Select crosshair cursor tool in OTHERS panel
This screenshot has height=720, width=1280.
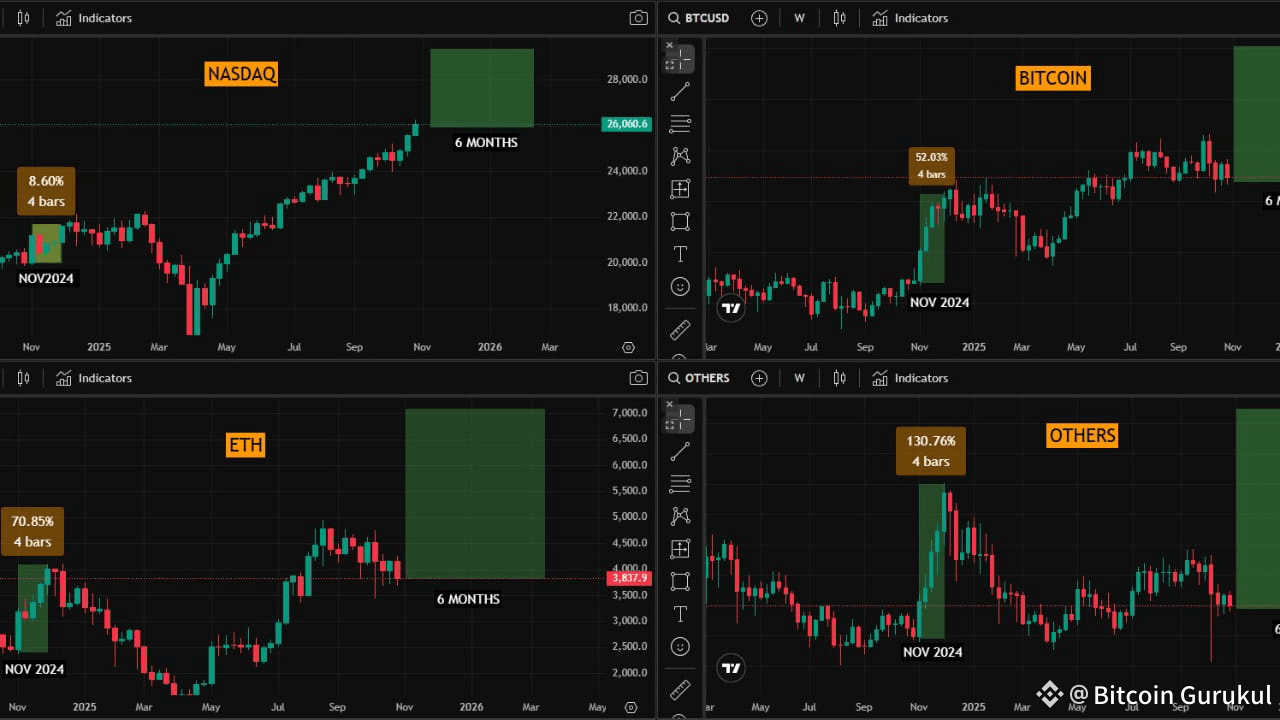[x=680, y=419]
